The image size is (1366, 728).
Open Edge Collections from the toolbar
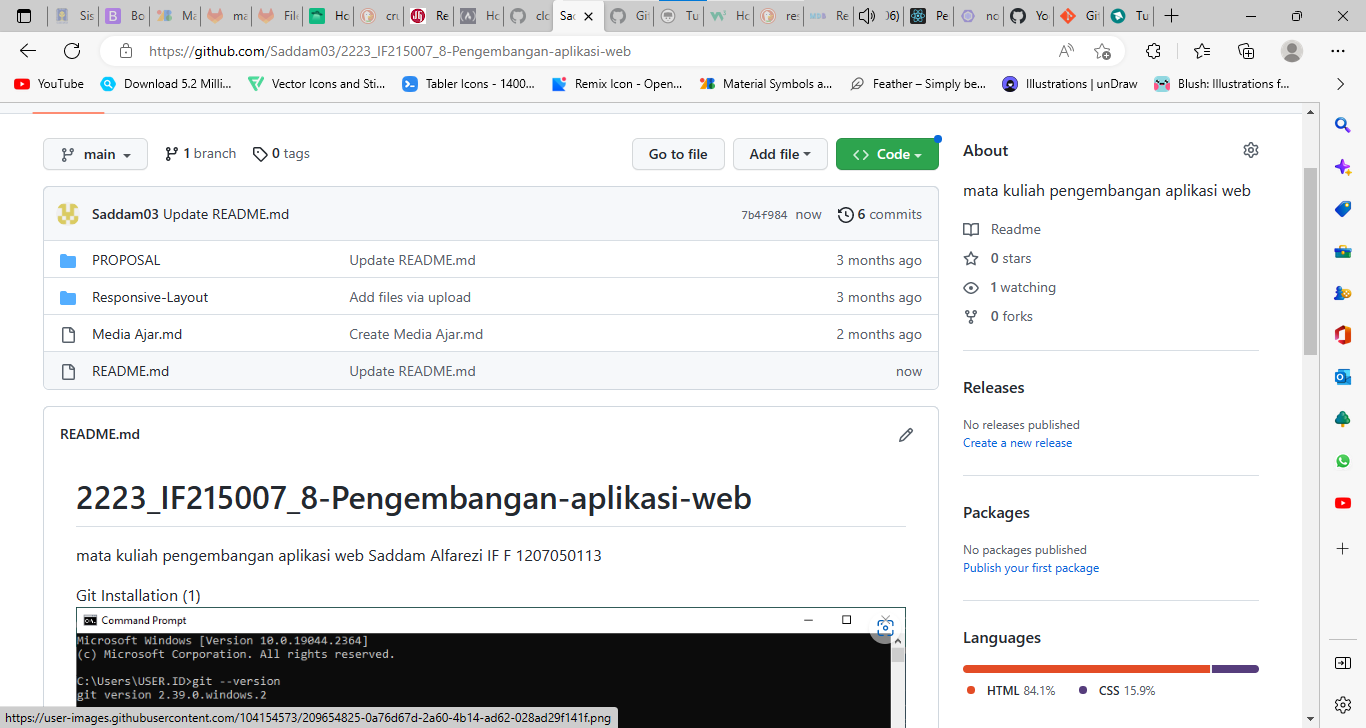pos(1245,50)
